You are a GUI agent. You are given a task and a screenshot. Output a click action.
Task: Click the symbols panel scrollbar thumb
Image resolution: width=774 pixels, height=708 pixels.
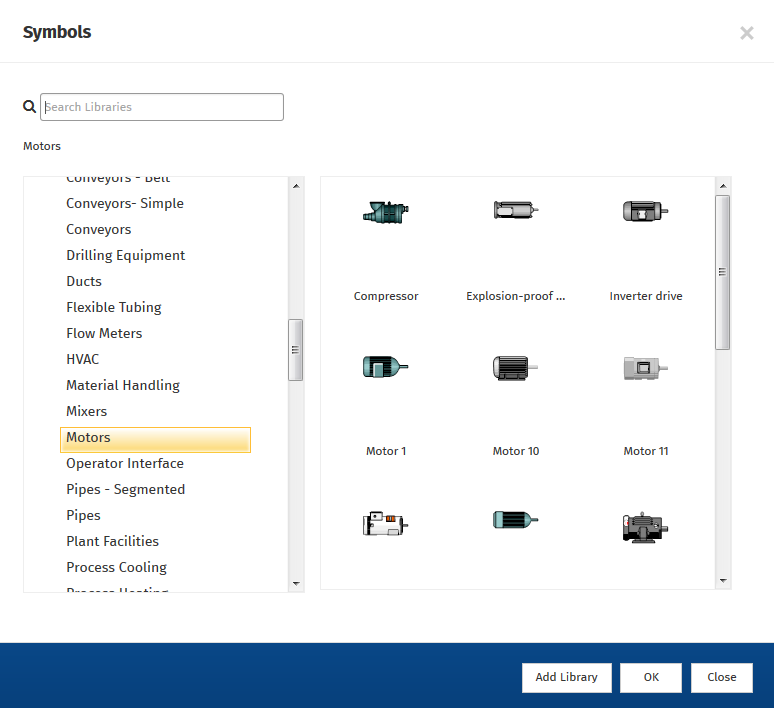tap(723, 272)
